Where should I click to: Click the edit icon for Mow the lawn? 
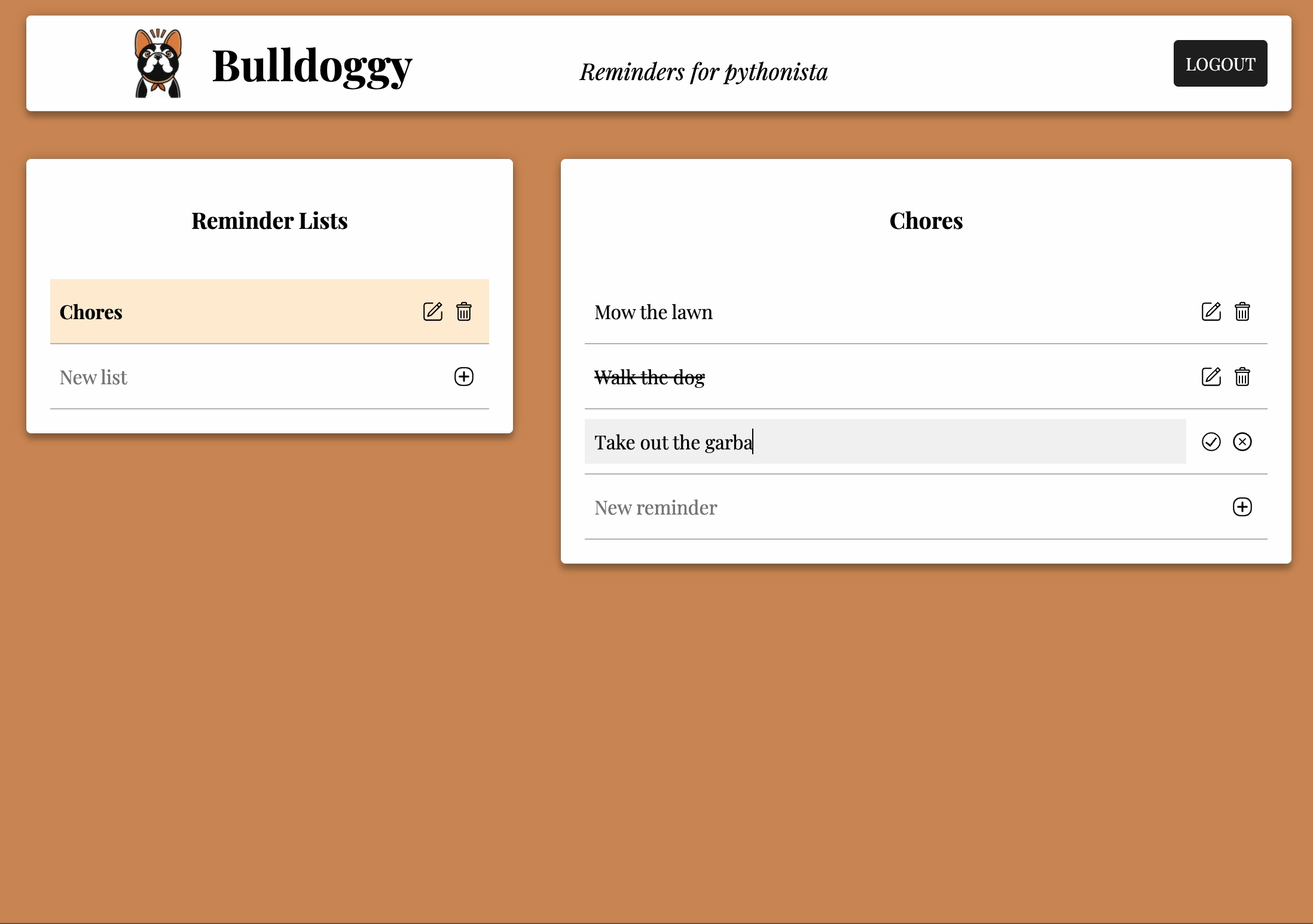1211,311
